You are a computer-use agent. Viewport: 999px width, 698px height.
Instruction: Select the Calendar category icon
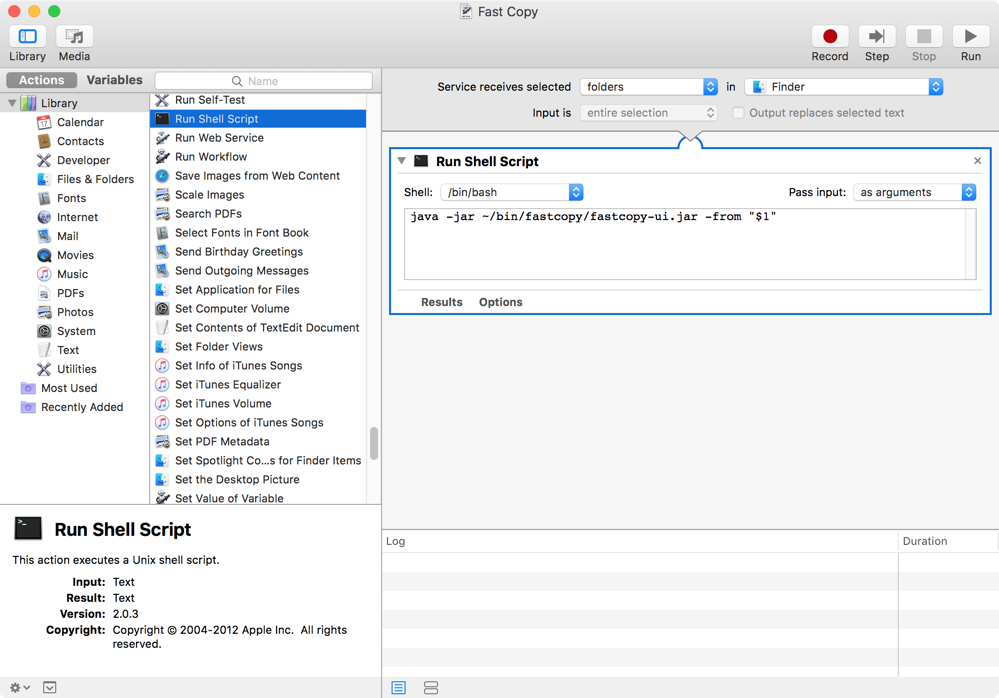(44, 122)
